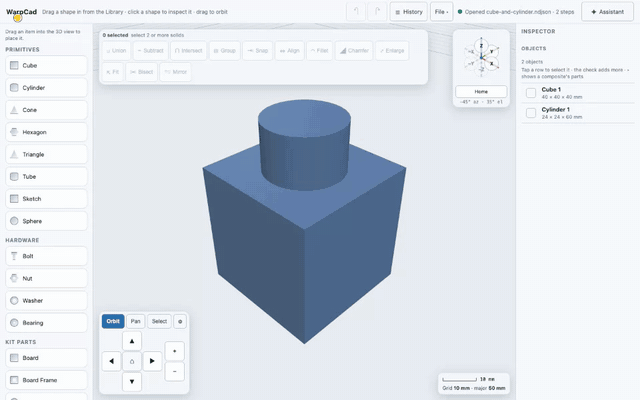
Task: Click the Bisect button
Action: click(142, 72)
